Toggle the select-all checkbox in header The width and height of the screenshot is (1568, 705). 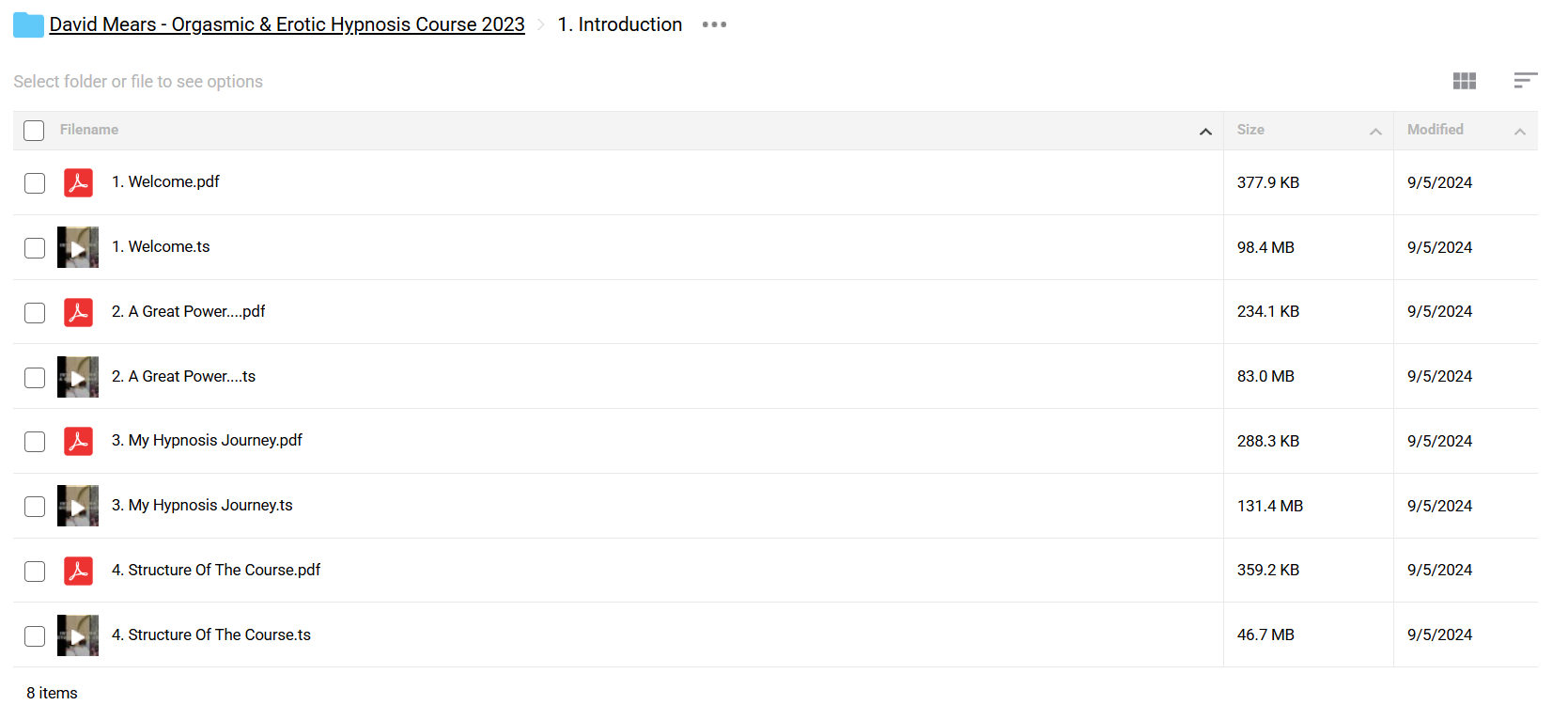(34, 131)
